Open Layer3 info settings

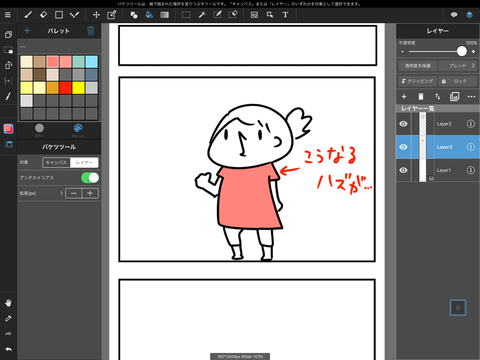pos(471,147)
